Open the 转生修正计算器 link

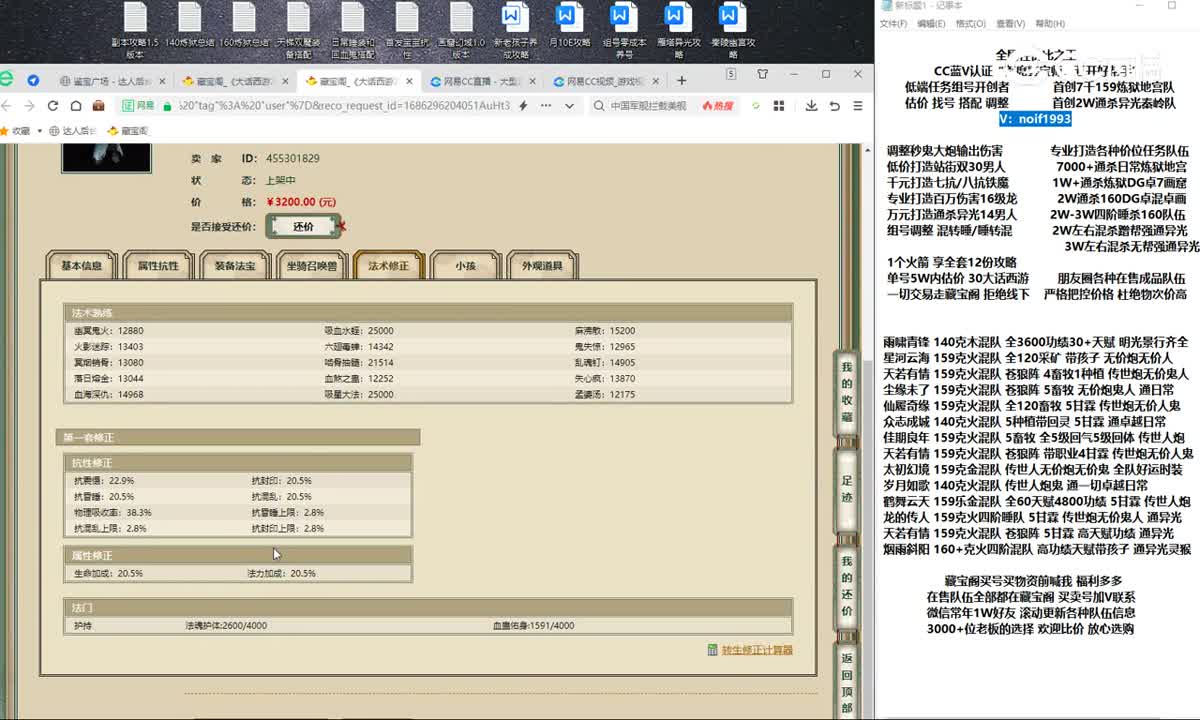756,650
